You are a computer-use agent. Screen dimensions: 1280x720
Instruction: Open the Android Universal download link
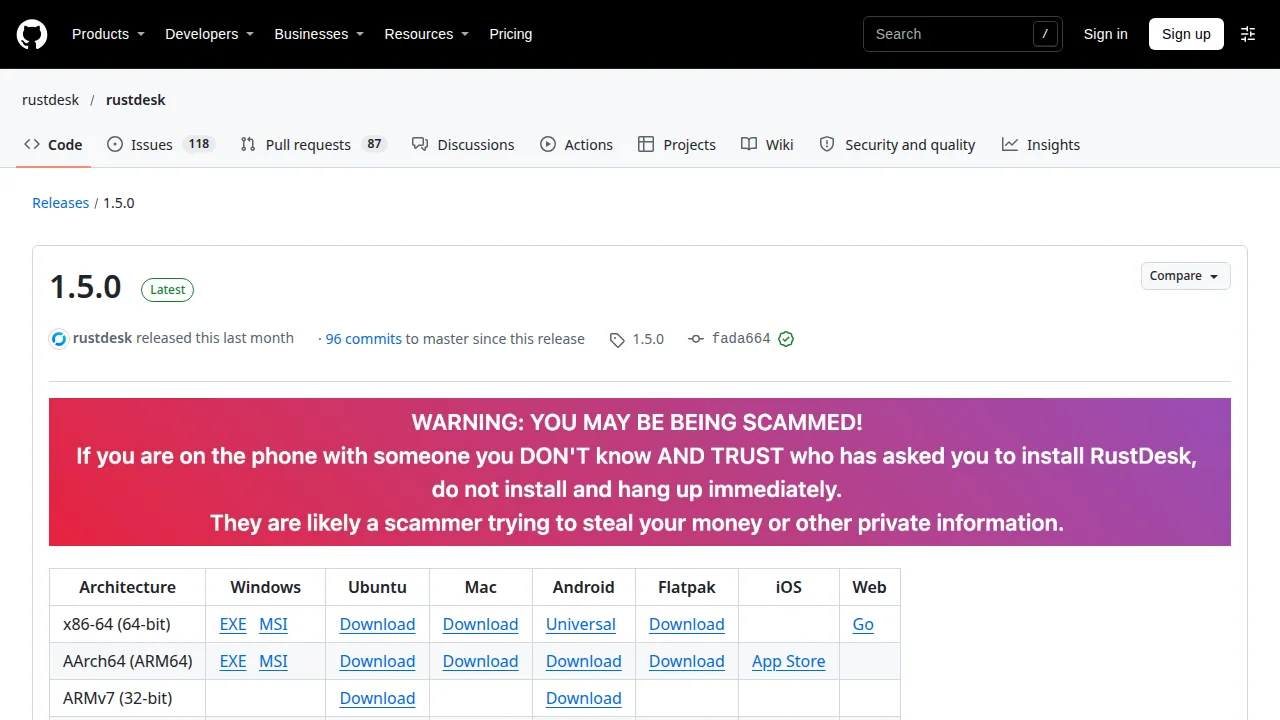pyautogui.click(x=581, y=624)
